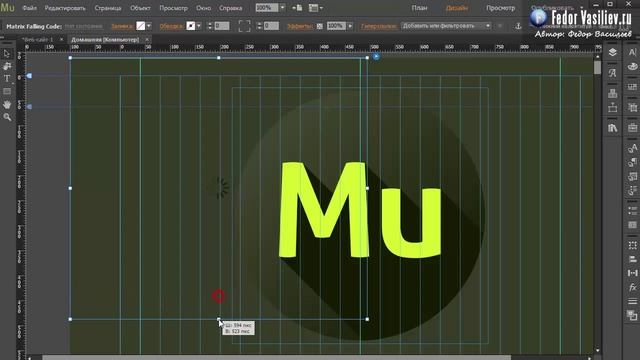Click the stroke weight stepper arrows
Viewport: 640px width, 360px height.
210,26
